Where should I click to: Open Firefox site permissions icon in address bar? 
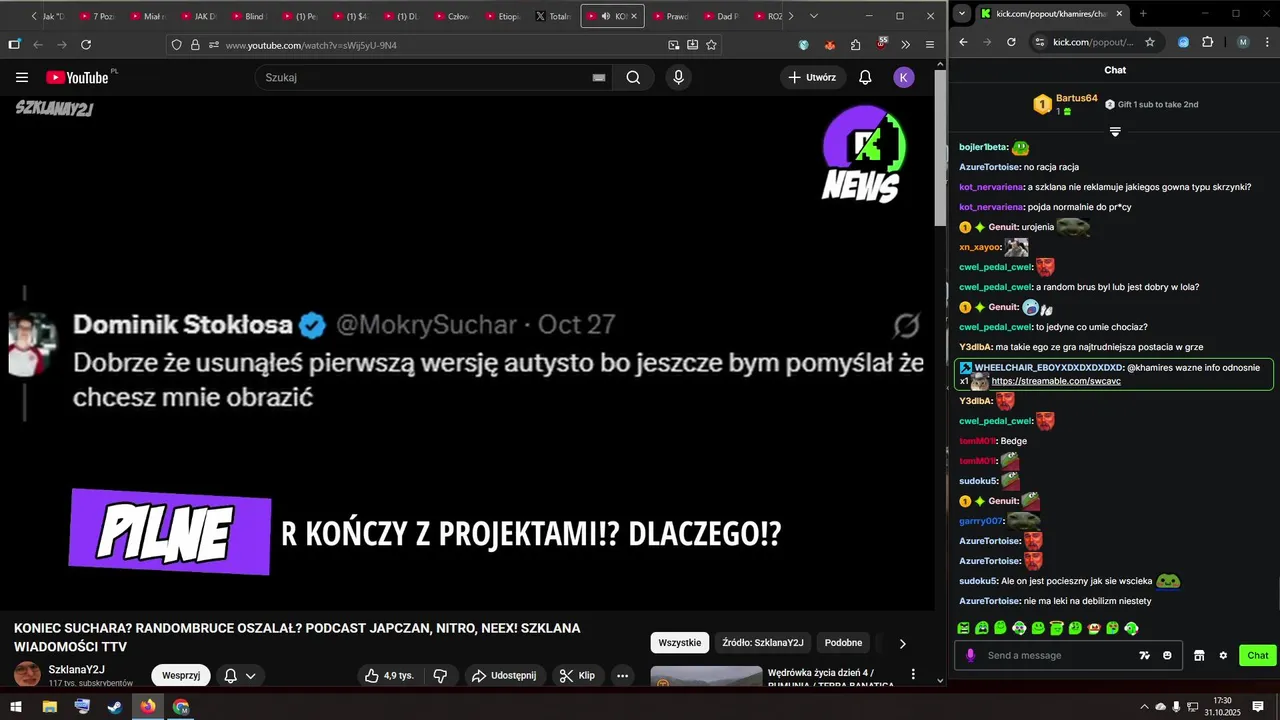coord(213,45)
